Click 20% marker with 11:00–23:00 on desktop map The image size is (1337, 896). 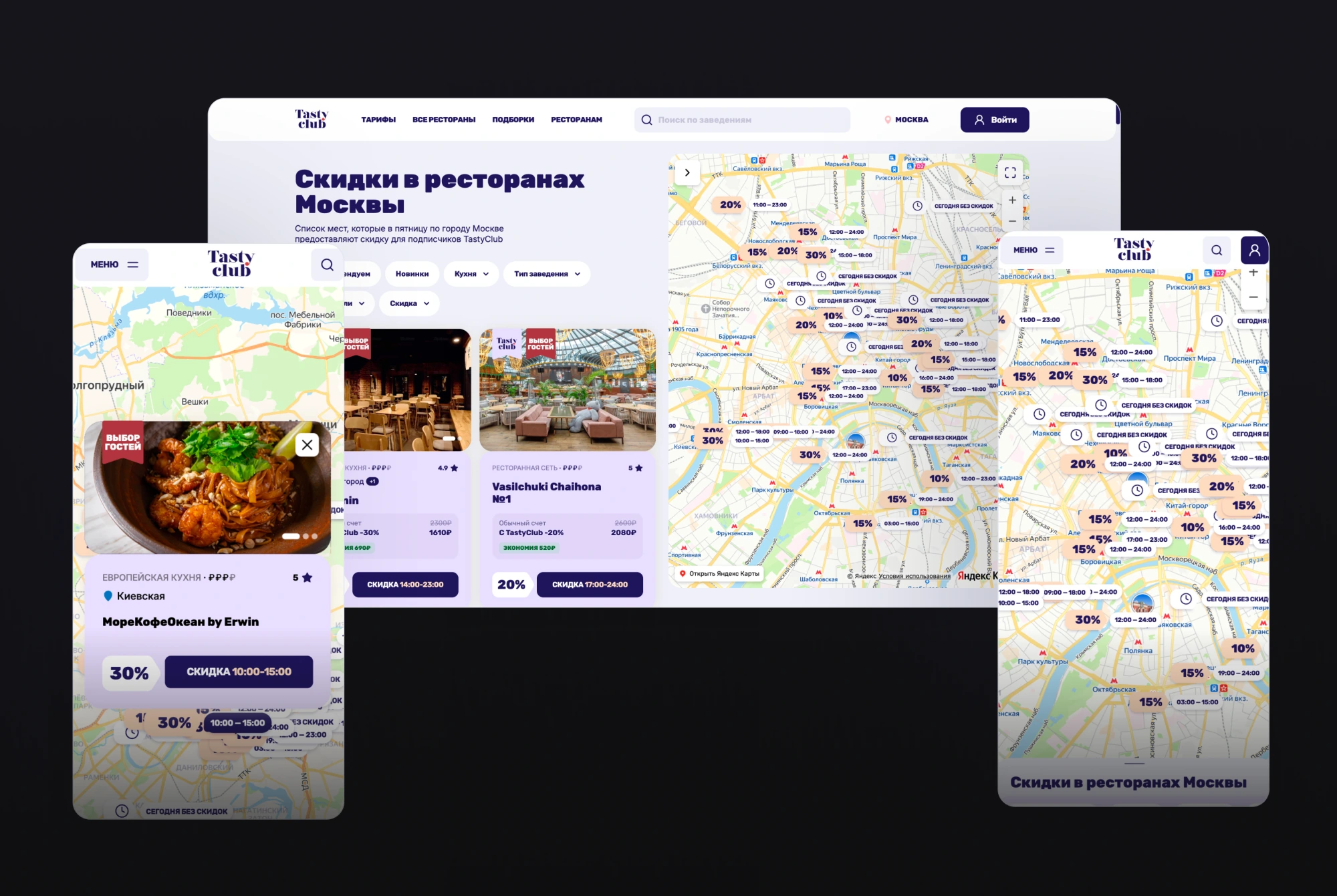[x=730, y=204]
